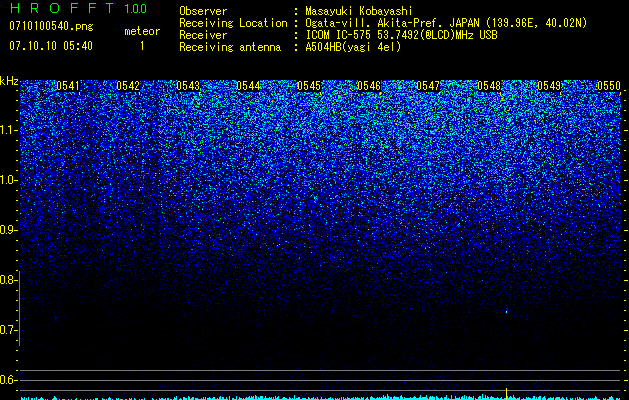Click the bright meteor echo dot near 0548
Screen dimensions: 629x400
[x=506, y=311]
